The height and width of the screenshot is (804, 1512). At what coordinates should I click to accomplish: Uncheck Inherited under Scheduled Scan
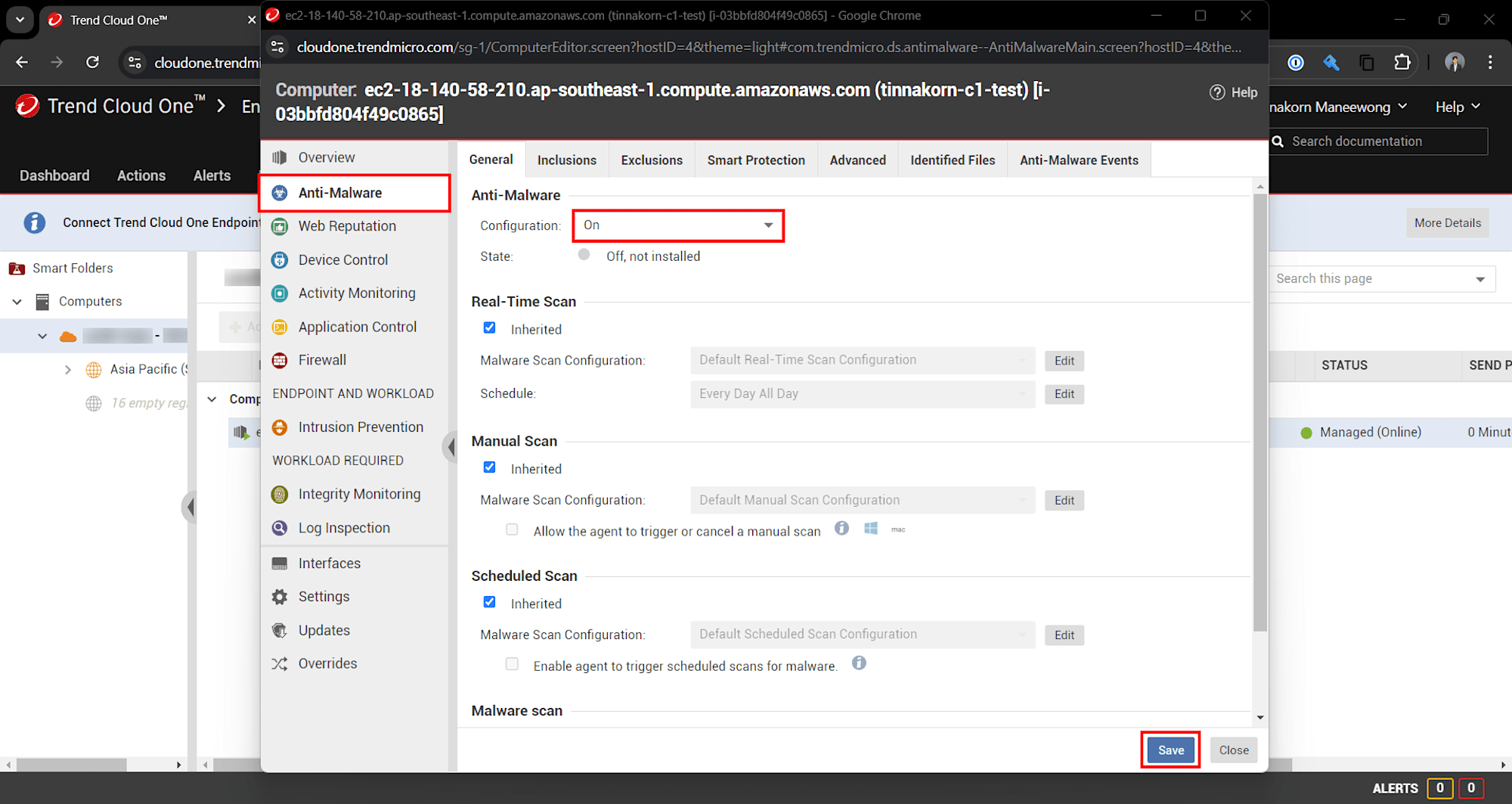pyautogui.click(x=490, y=602)
